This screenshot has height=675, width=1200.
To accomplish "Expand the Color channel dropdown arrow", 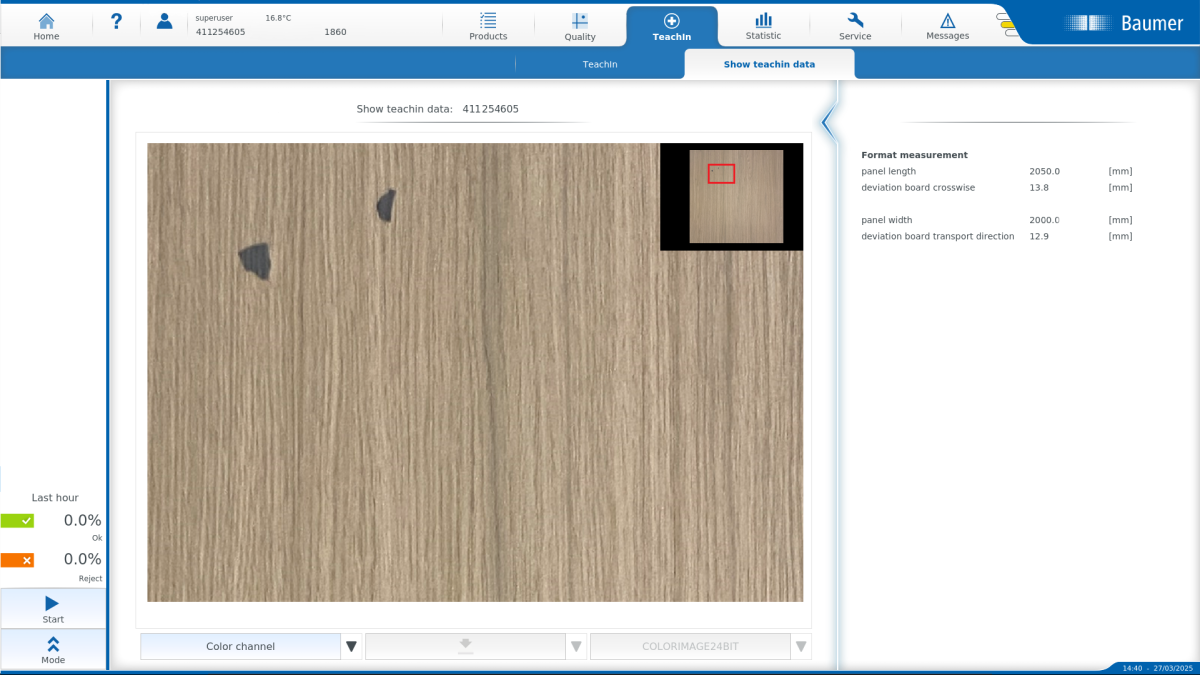I will pyautogui.click(x=351, y=647).
